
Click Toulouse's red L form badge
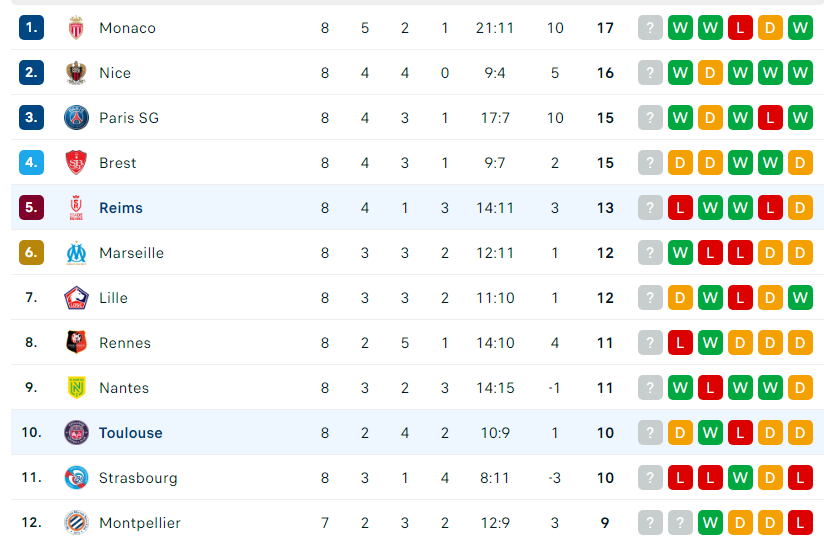click(x=740, y=433)
